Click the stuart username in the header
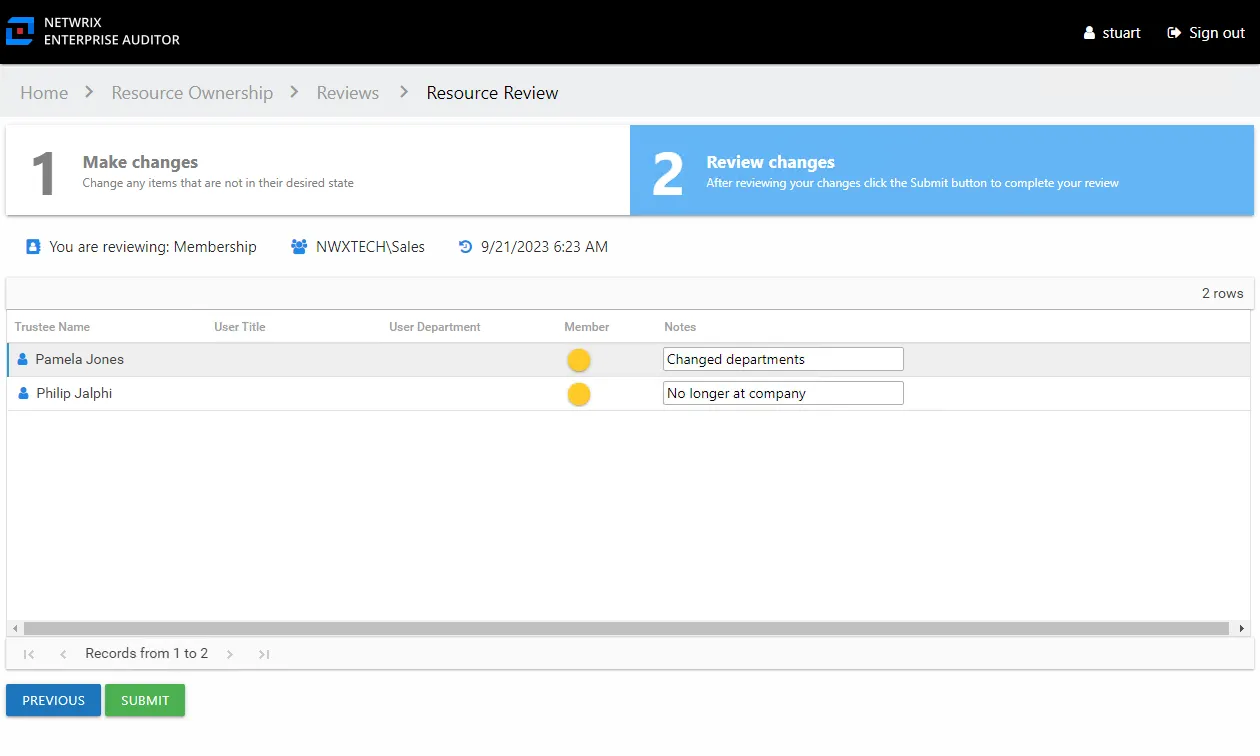This screenshot has height=756, width=1260. pos(1122,33)
